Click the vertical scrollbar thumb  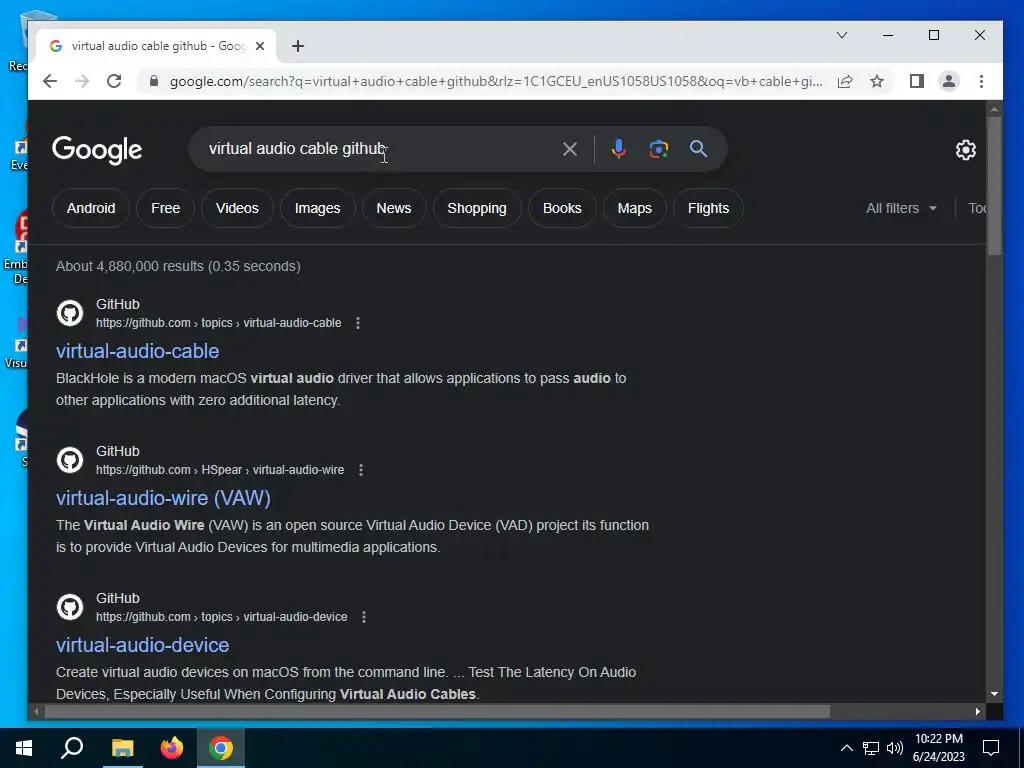tap(994, 185)
